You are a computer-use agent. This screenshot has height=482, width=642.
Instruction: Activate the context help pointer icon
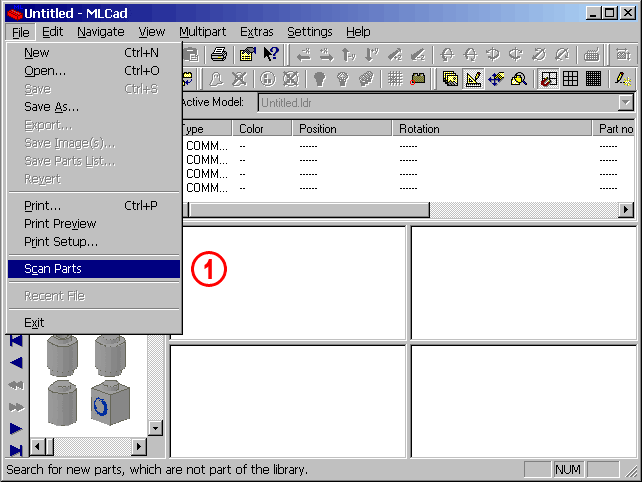[271, 54]
